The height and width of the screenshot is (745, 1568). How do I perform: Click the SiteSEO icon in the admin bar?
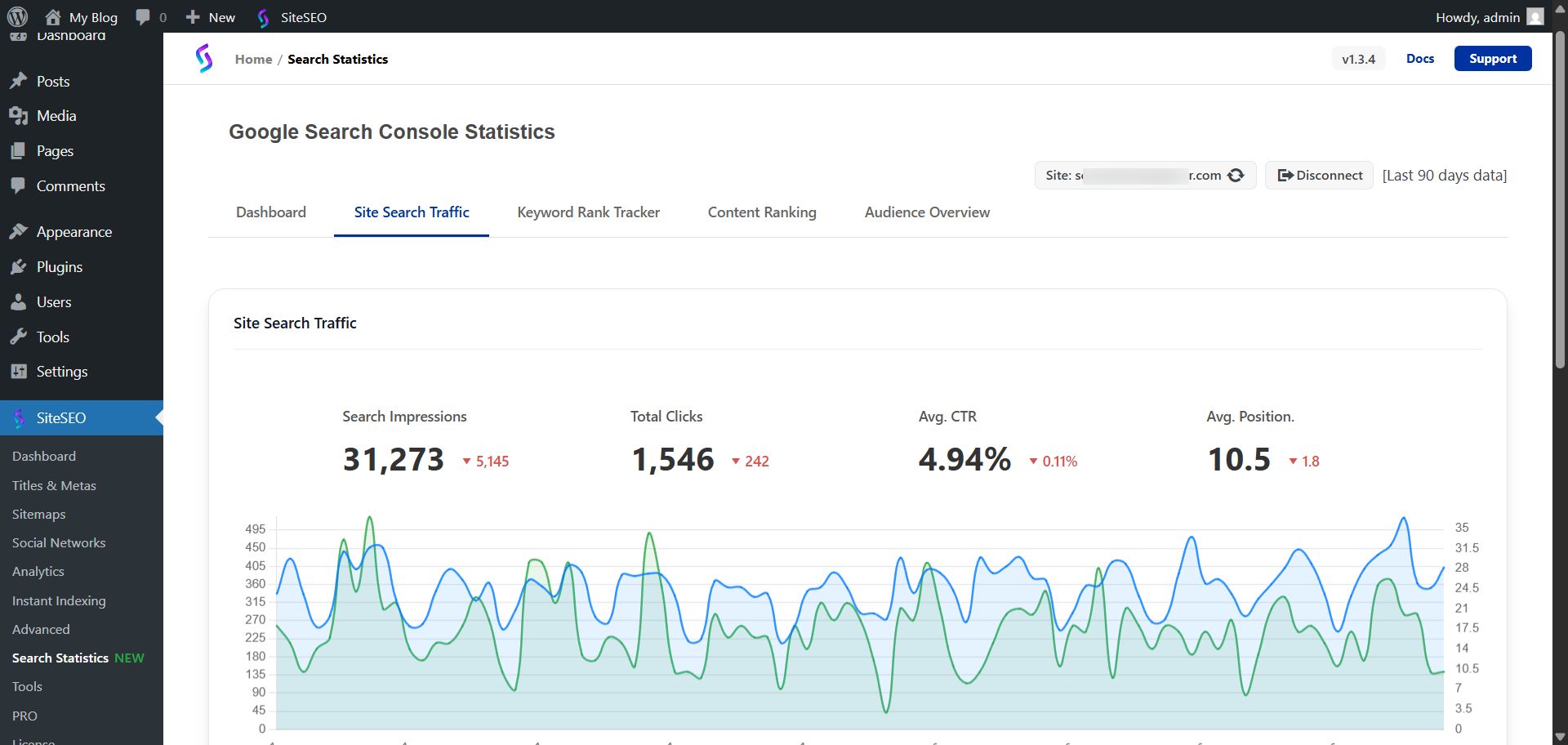(263, 17)
